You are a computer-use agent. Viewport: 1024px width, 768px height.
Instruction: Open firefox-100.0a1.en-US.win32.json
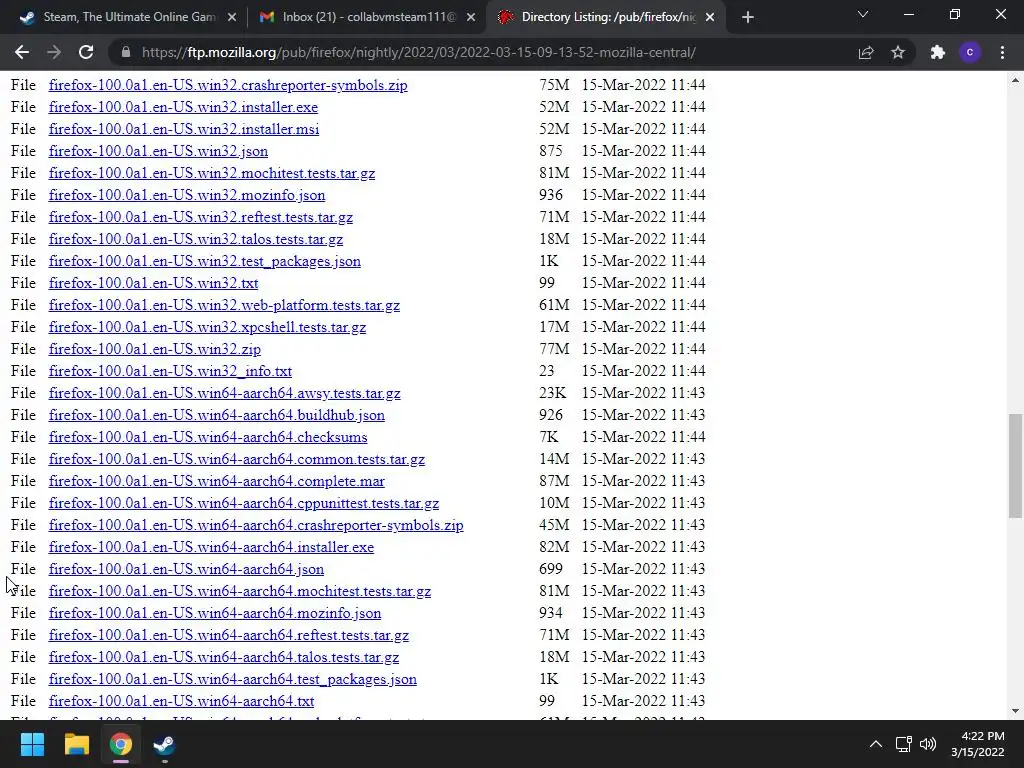tap(158, 152)
